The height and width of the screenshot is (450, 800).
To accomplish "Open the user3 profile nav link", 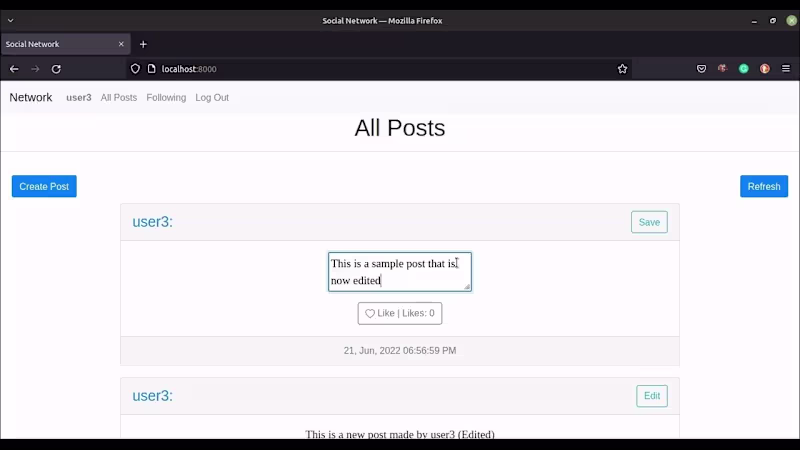I will [x=79, y=97].
